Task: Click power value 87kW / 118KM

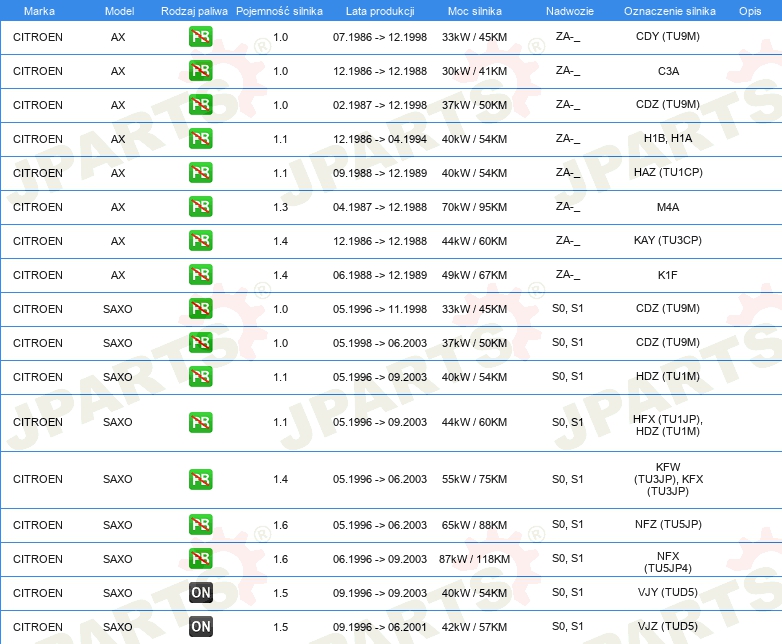Action: tap(474, 559)
